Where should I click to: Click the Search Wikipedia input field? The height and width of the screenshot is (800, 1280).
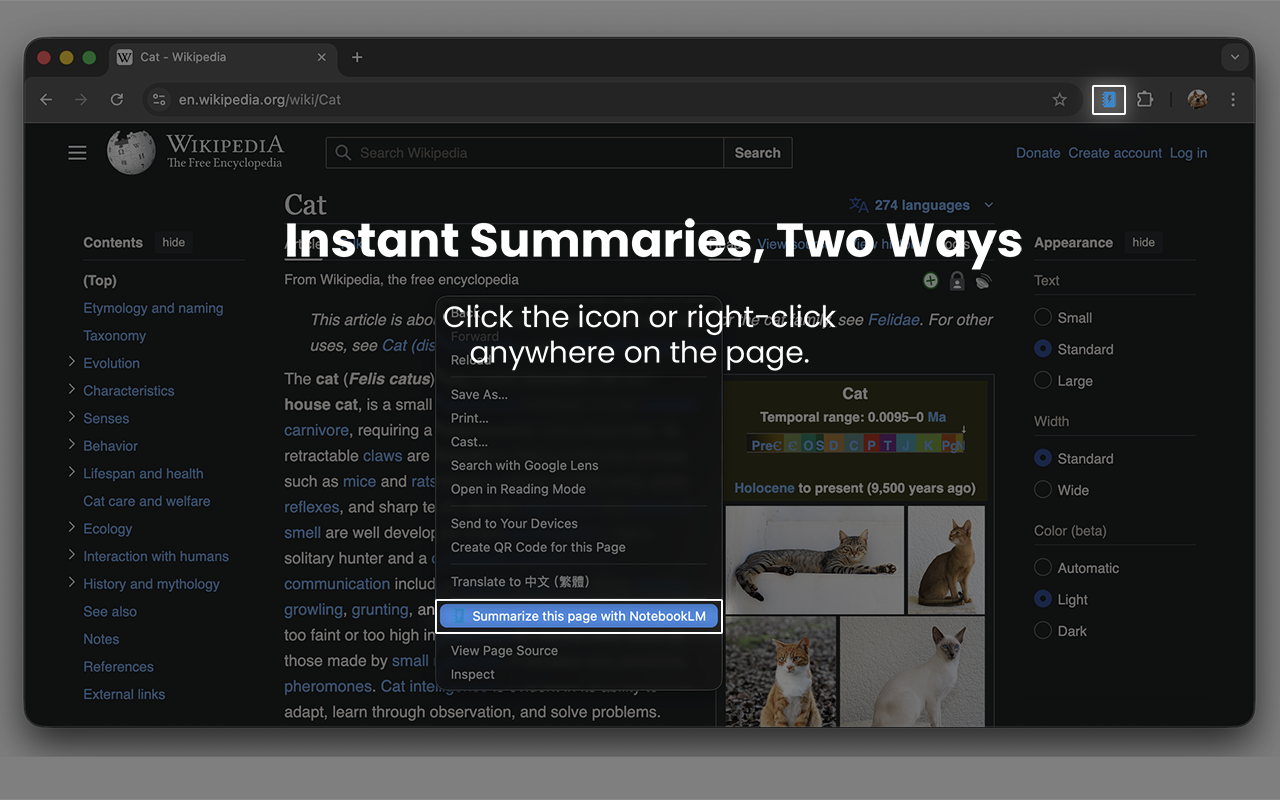525,153
